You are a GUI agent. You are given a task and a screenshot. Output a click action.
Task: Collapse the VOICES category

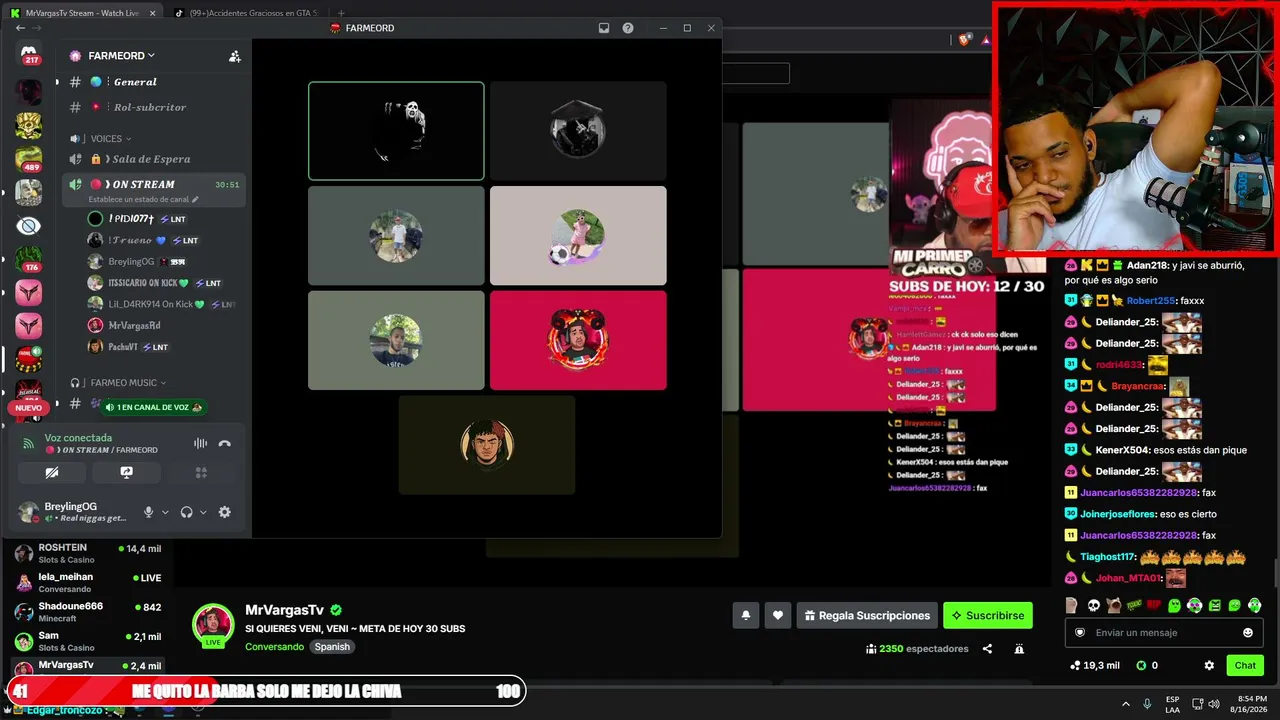coord(110,139)
